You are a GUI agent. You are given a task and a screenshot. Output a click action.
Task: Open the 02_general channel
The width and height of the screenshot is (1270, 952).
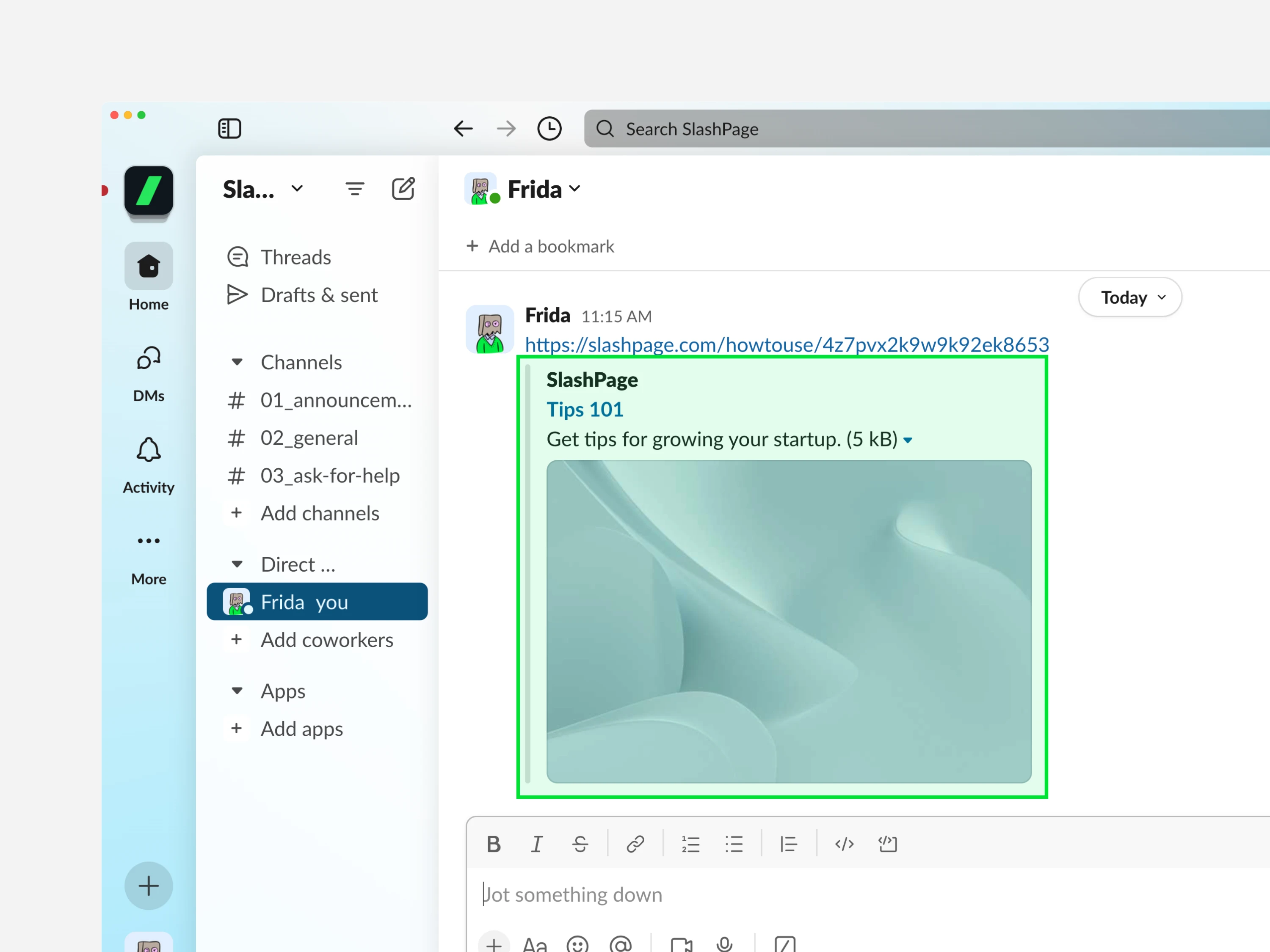(x=317, y=438)
